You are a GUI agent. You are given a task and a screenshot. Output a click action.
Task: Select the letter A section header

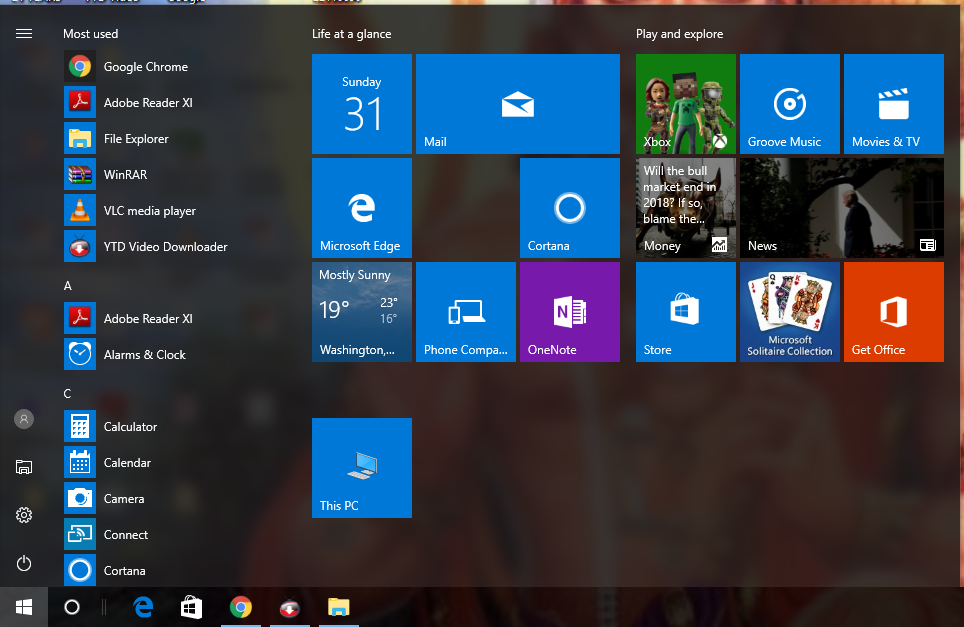68,285
